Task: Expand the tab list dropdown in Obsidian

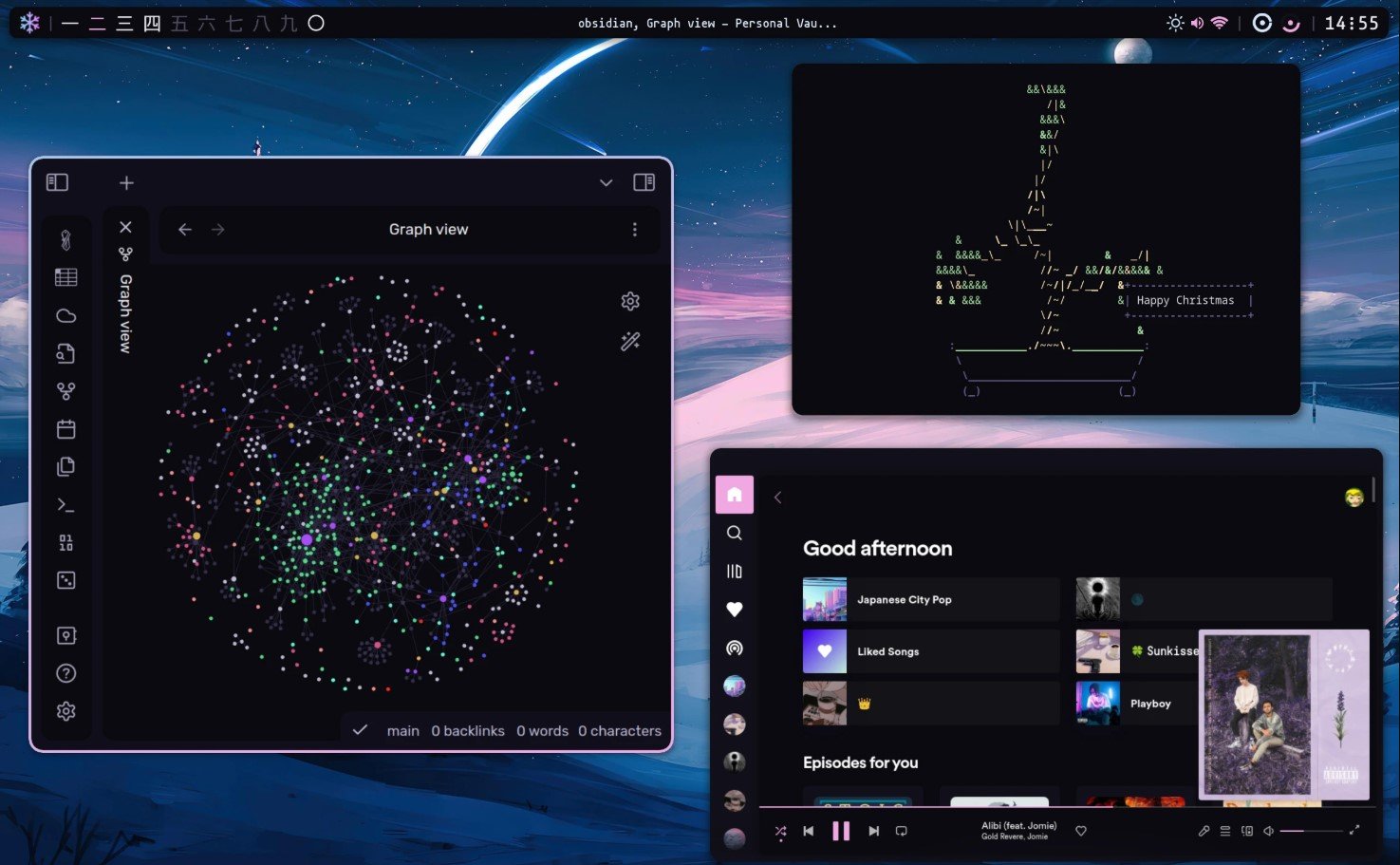Action: pos(606,182)
